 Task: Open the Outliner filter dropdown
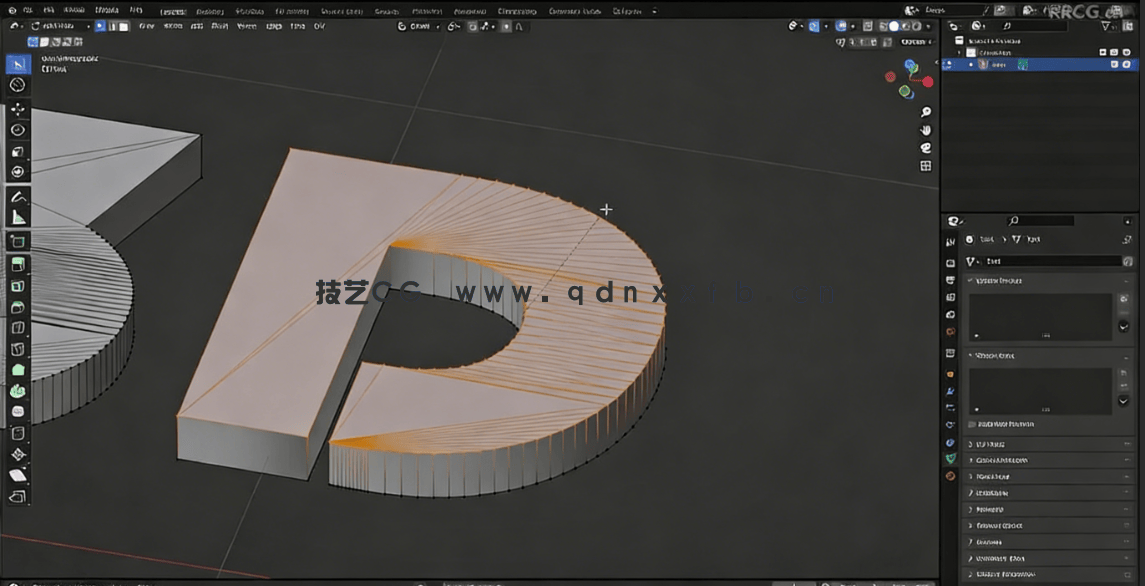[1106, 26]
